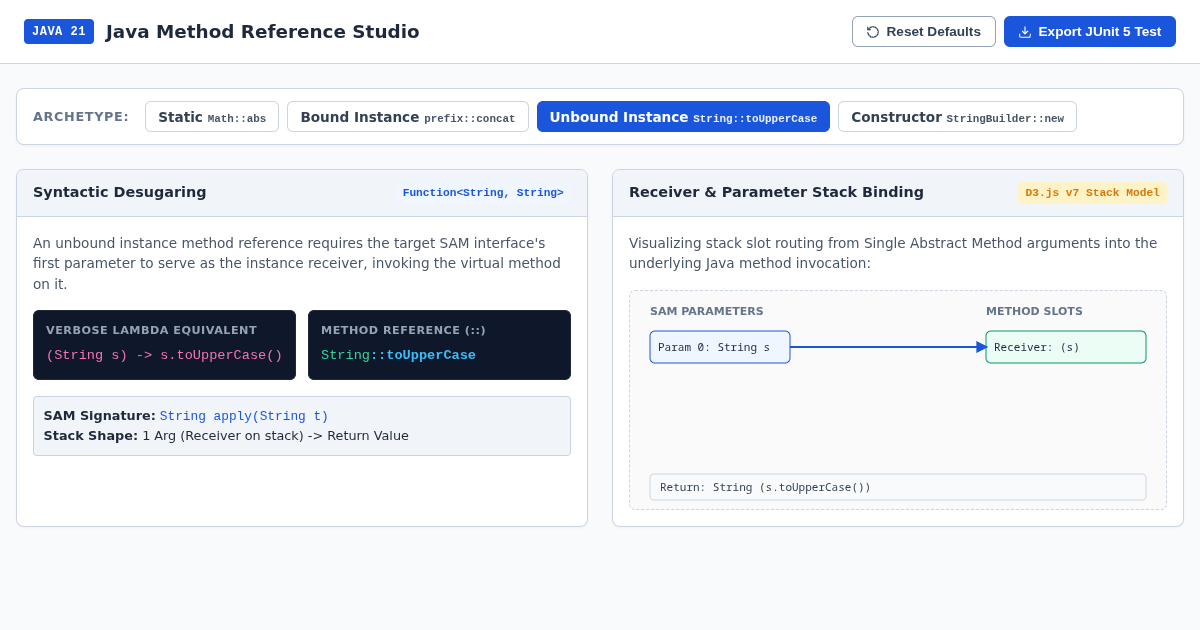Click the Param 0: String s node
This screenshot has height=630, width=1200.
(x=720, y=347)
